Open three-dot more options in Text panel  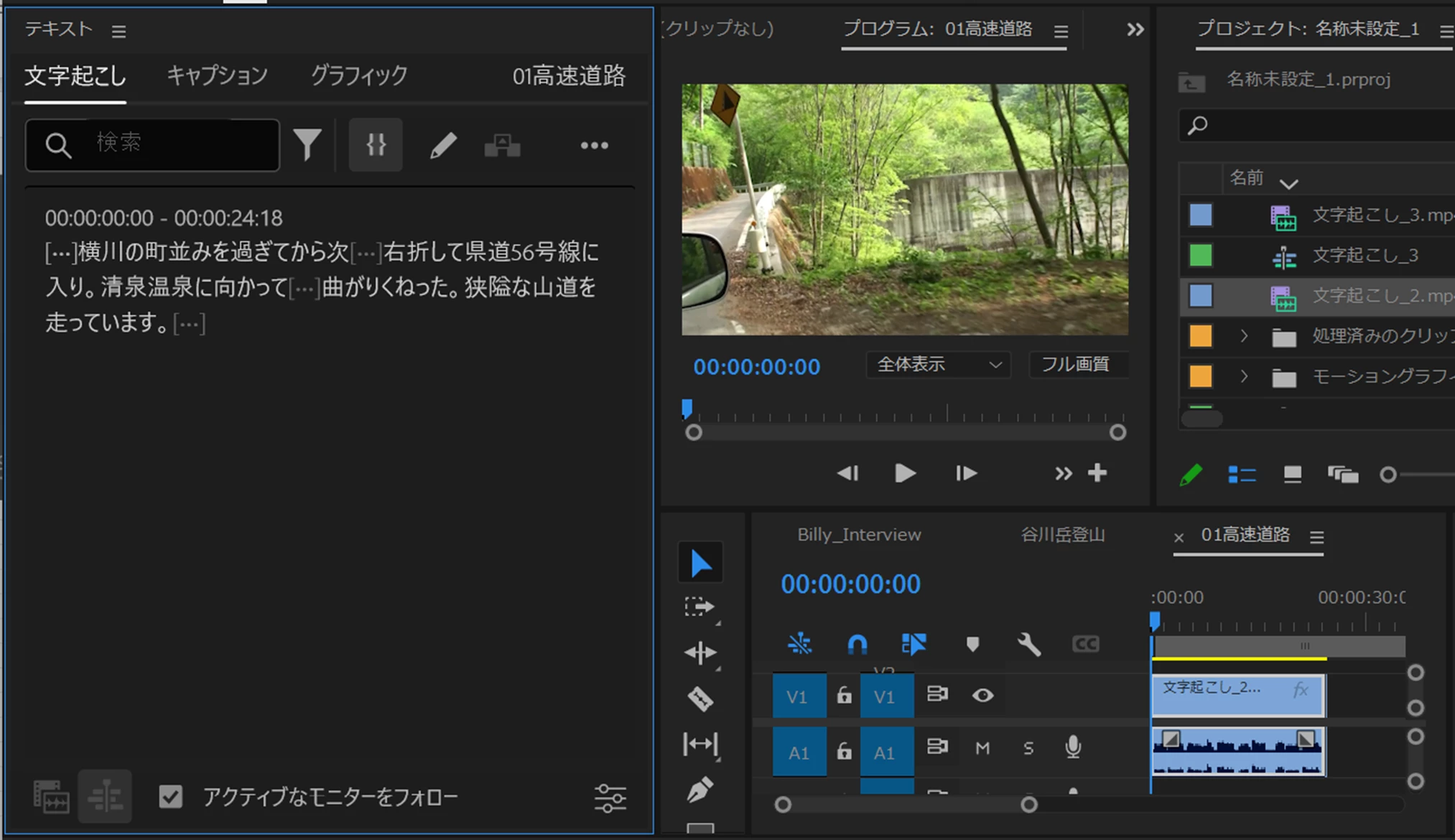[594, 146]
